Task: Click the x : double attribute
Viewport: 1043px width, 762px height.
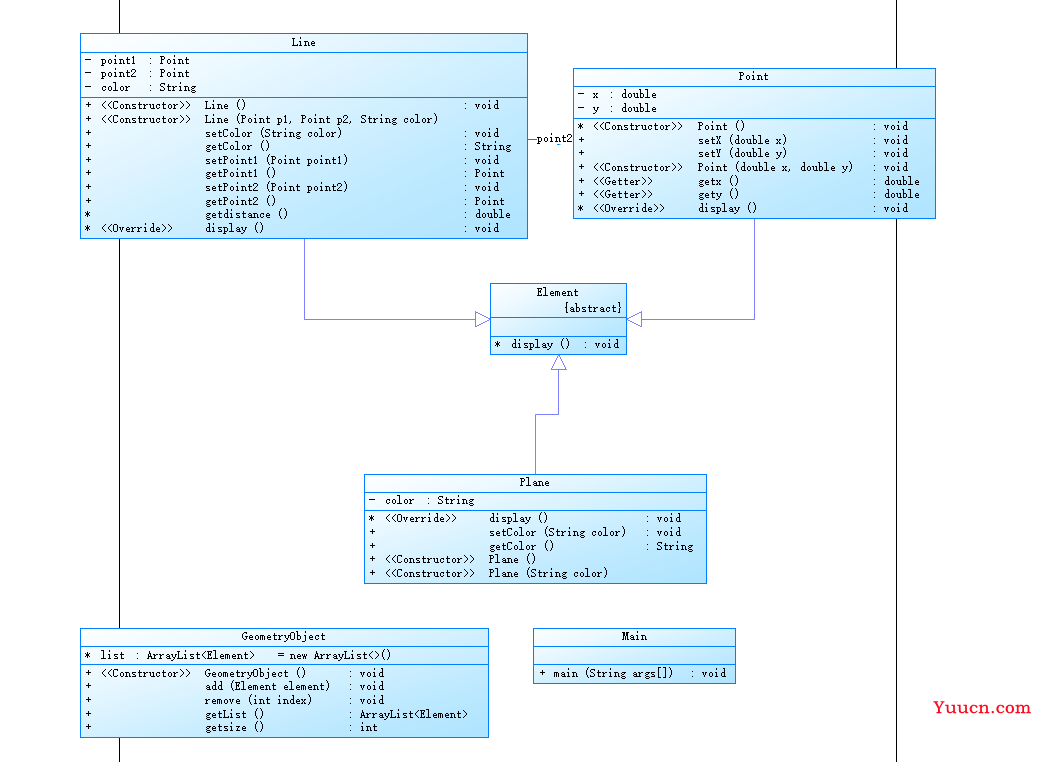Action: click(624, 94)
